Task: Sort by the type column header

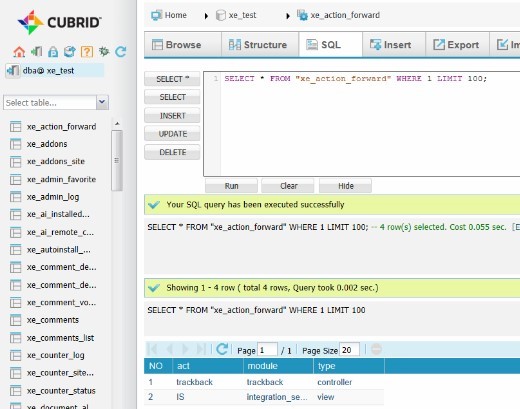Action: coord(349,366)
